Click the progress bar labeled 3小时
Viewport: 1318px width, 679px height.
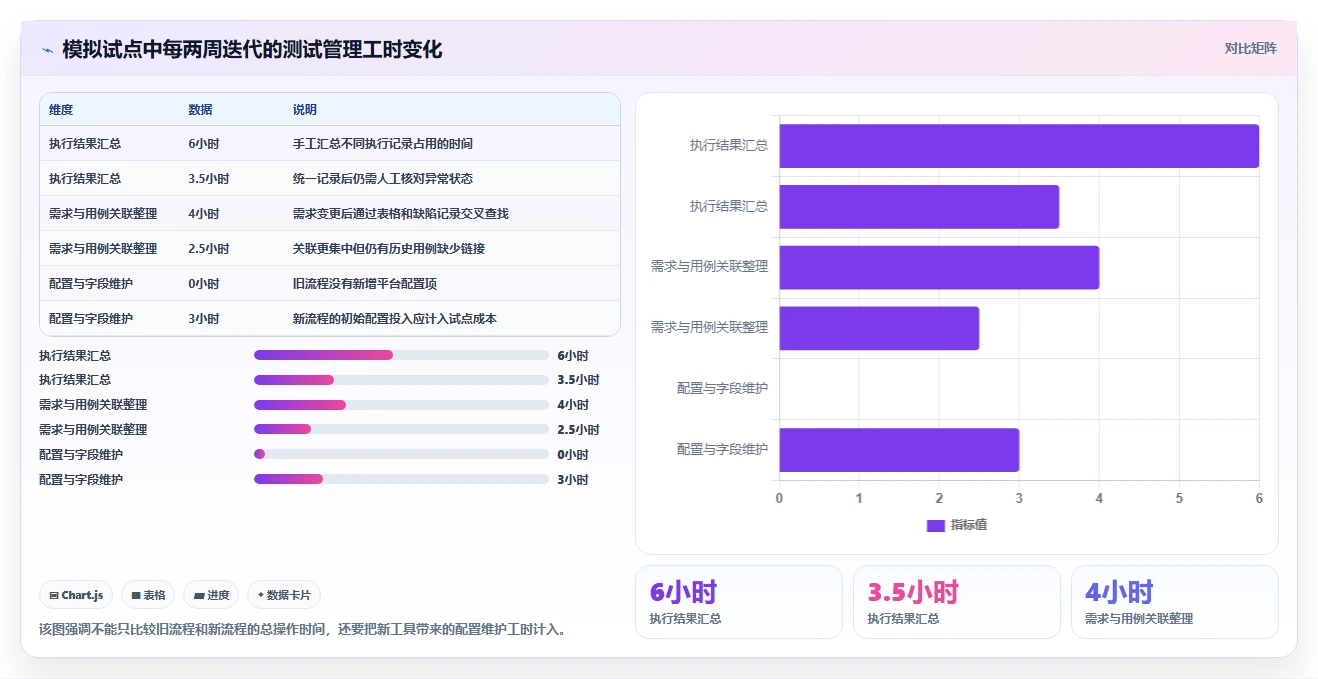click(x=401, y=479)
